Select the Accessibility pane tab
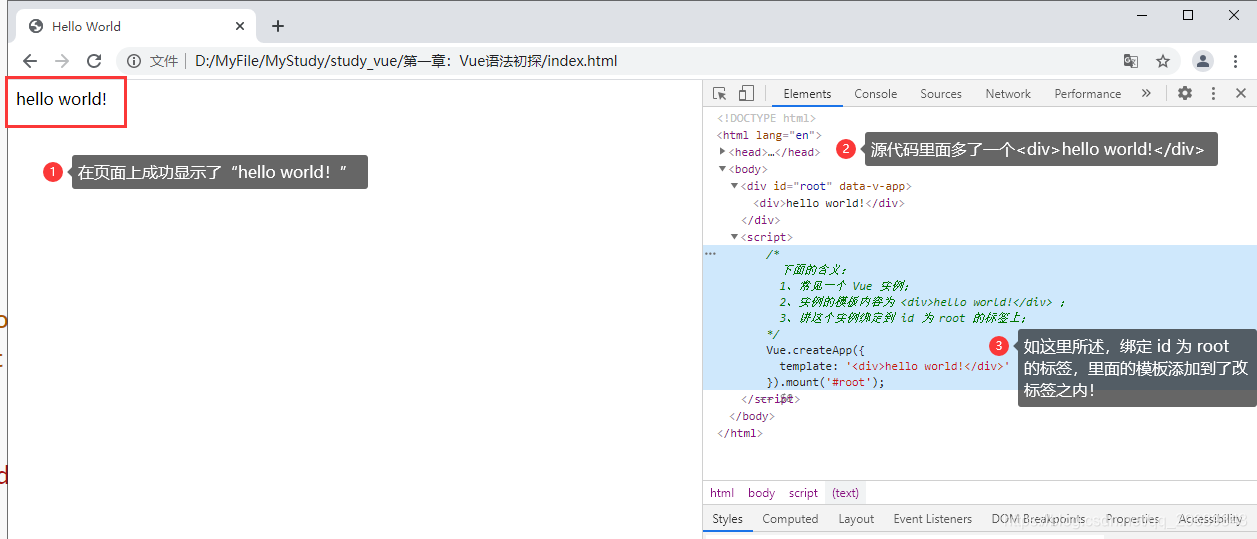Viewport: 1257px width, 539px height. [1211, 519]
